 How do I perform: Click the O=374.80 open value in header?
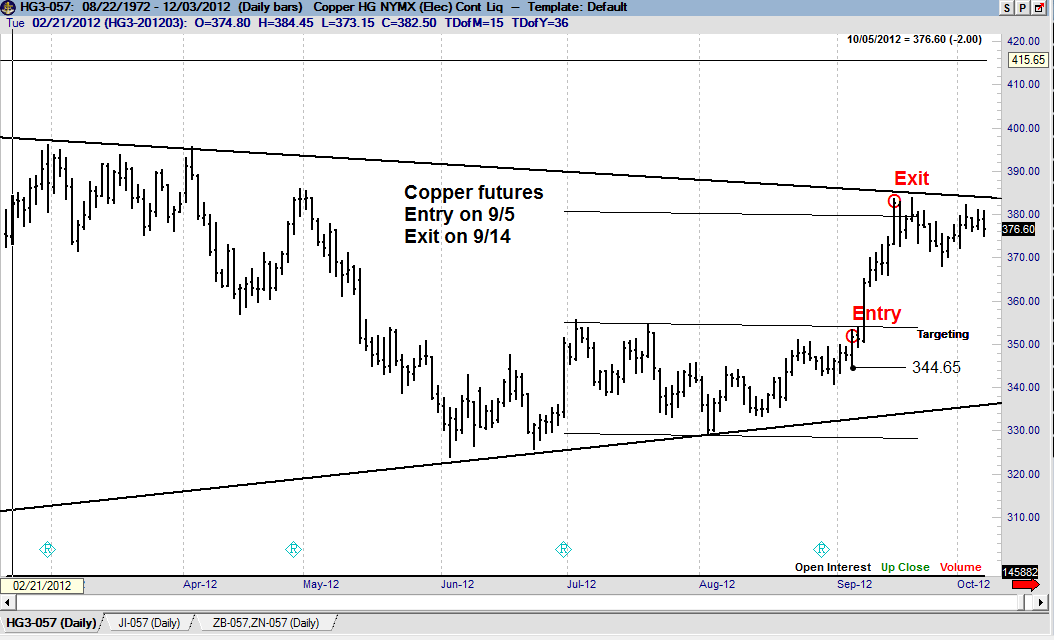point(222,23)
